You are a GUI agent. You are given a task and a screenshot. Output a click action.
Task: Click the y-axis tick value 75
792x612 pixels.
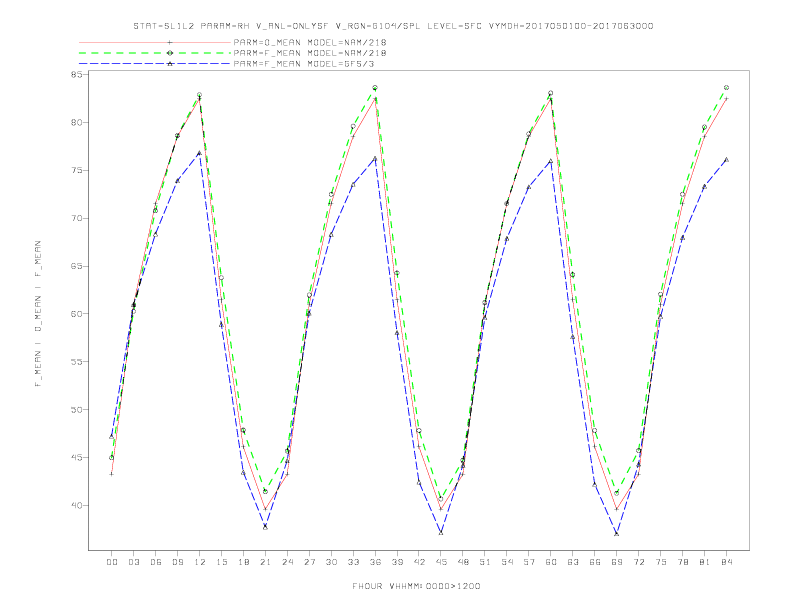tap(77, 171)
